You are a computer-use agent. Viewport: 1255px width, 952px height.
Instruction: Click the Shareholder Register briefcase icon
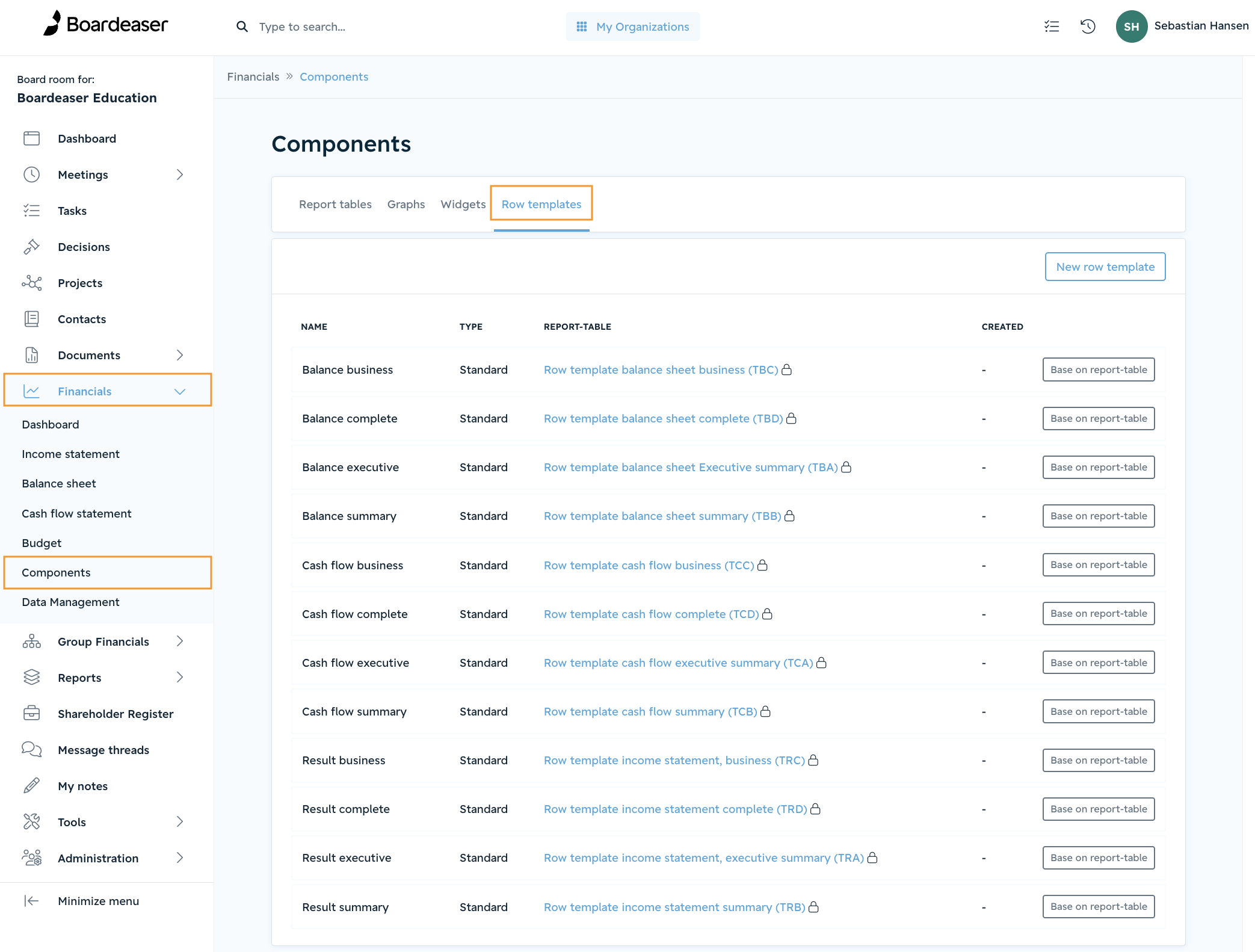[32, 714]
